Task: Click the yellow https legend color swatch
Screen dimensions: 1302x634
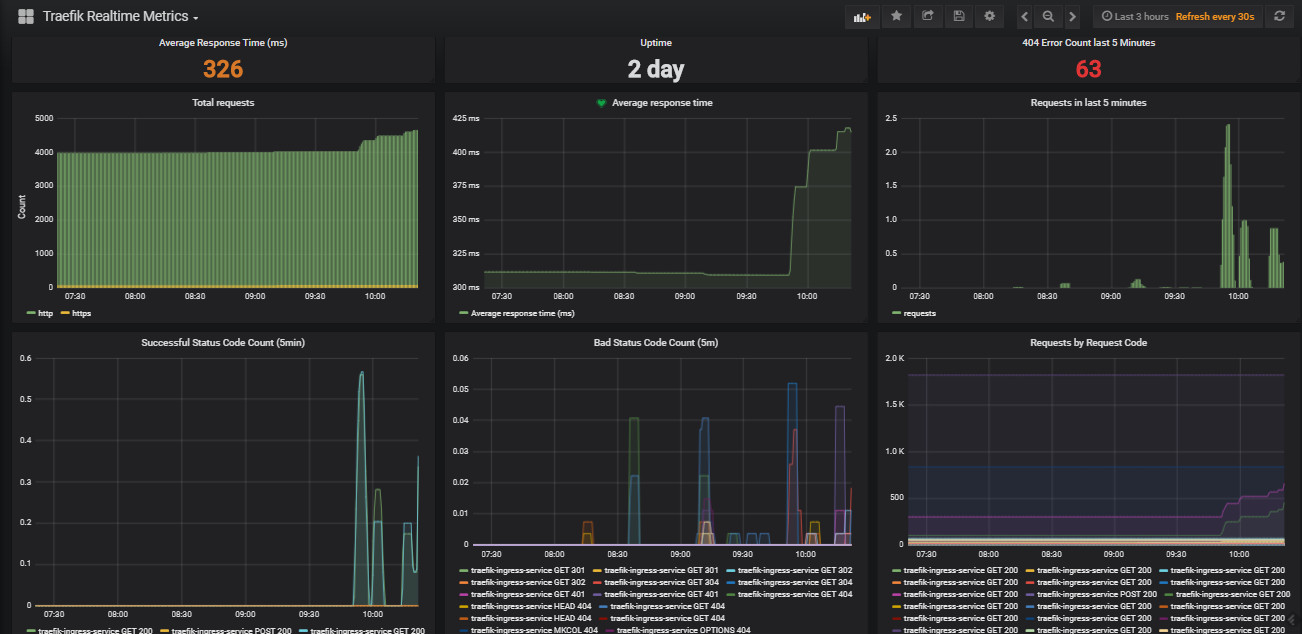Action: [64, 313]
